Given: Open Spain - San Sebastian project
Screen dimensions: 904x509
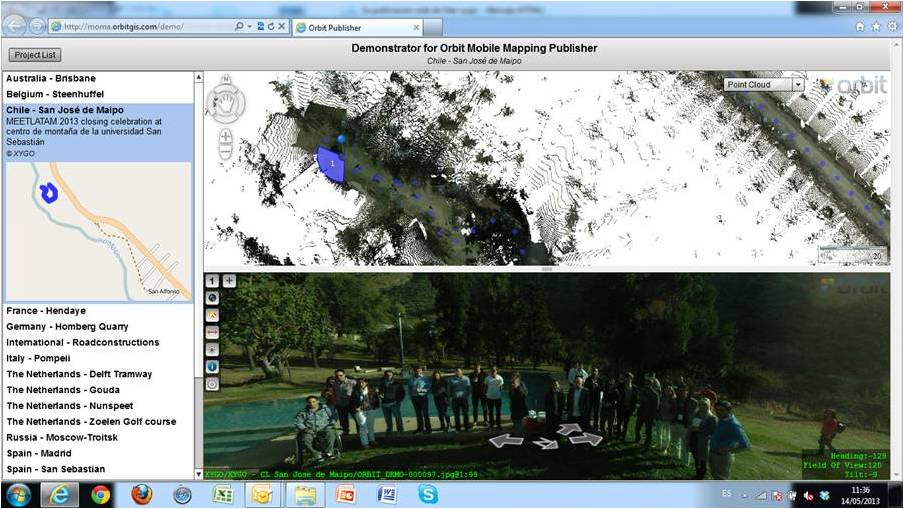Looking at the screenshot, I should 55,469.
